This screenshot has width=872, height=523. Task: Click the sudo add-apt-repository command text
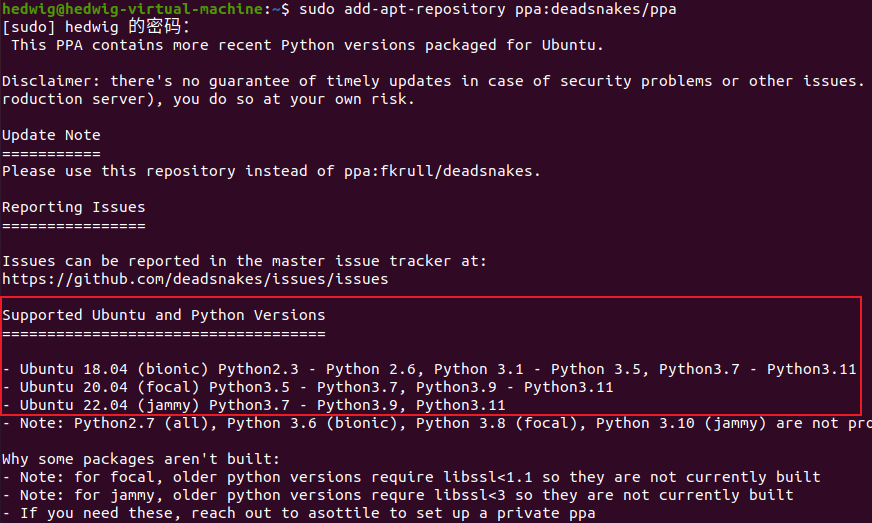[x=402, y=9]
